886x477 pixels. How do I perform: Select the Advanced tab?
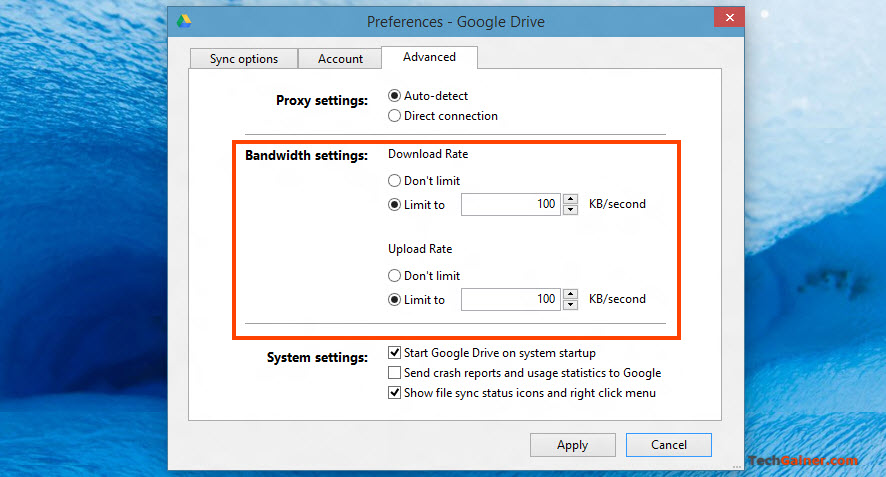pos(429,57)
